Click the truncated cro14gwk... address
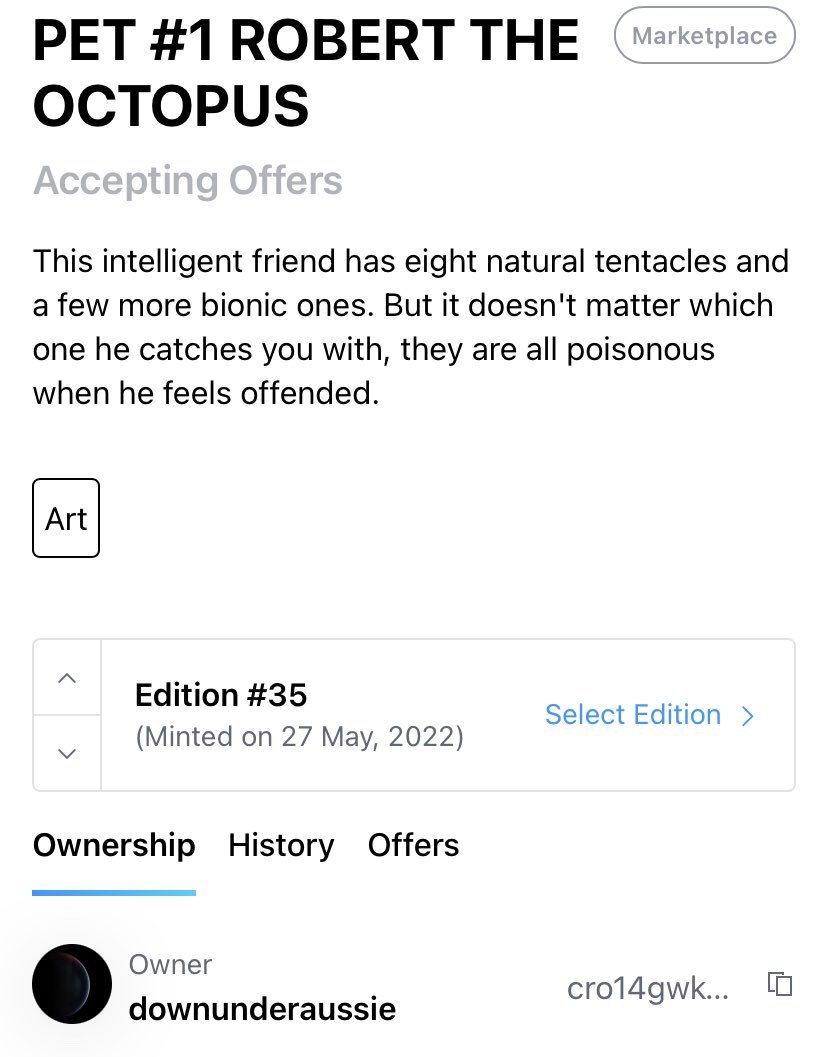 pos(648,988)
